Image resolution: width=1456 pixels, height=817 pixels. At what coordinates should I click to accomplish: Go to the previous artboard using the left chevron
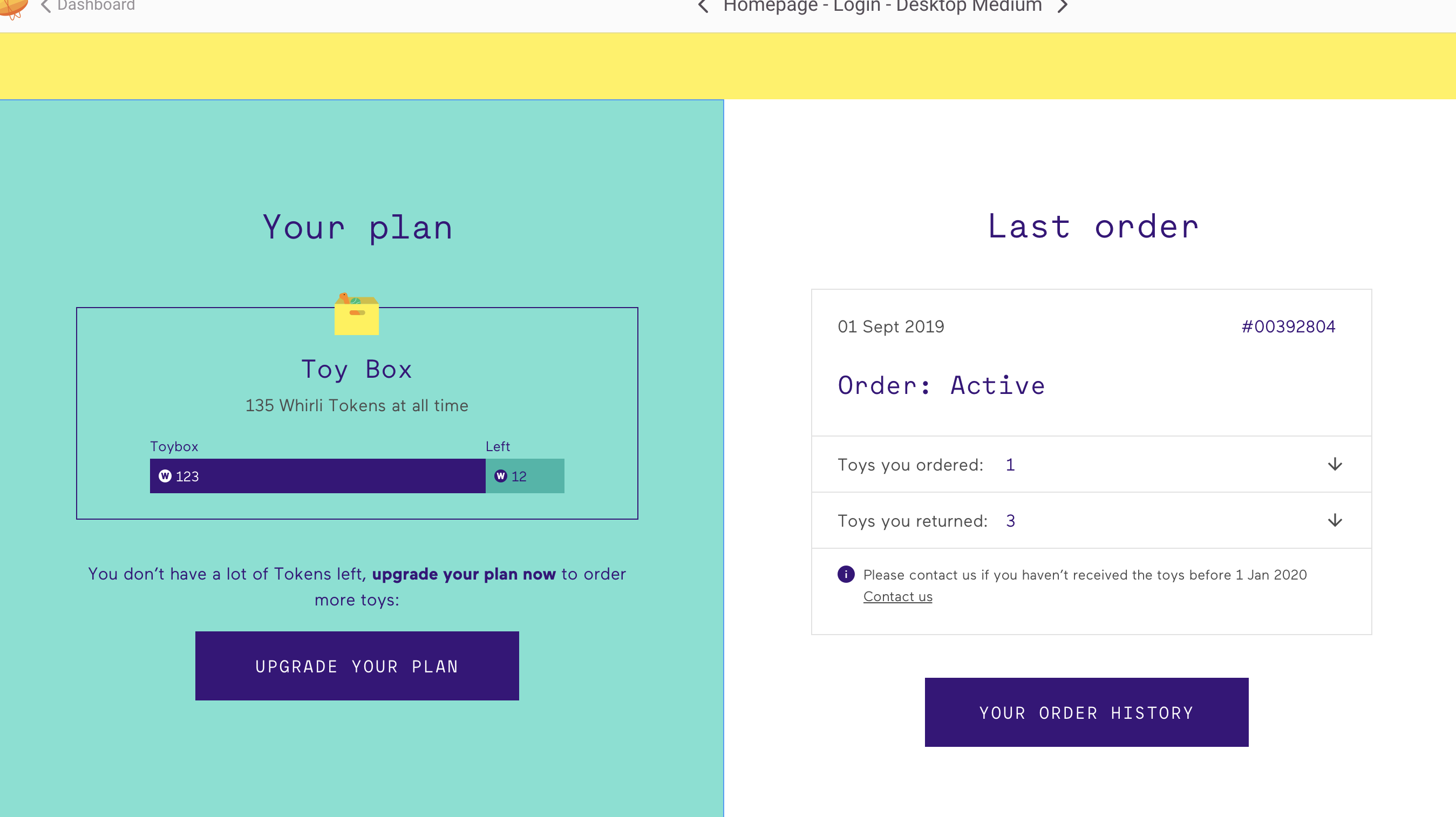[703, 6]
